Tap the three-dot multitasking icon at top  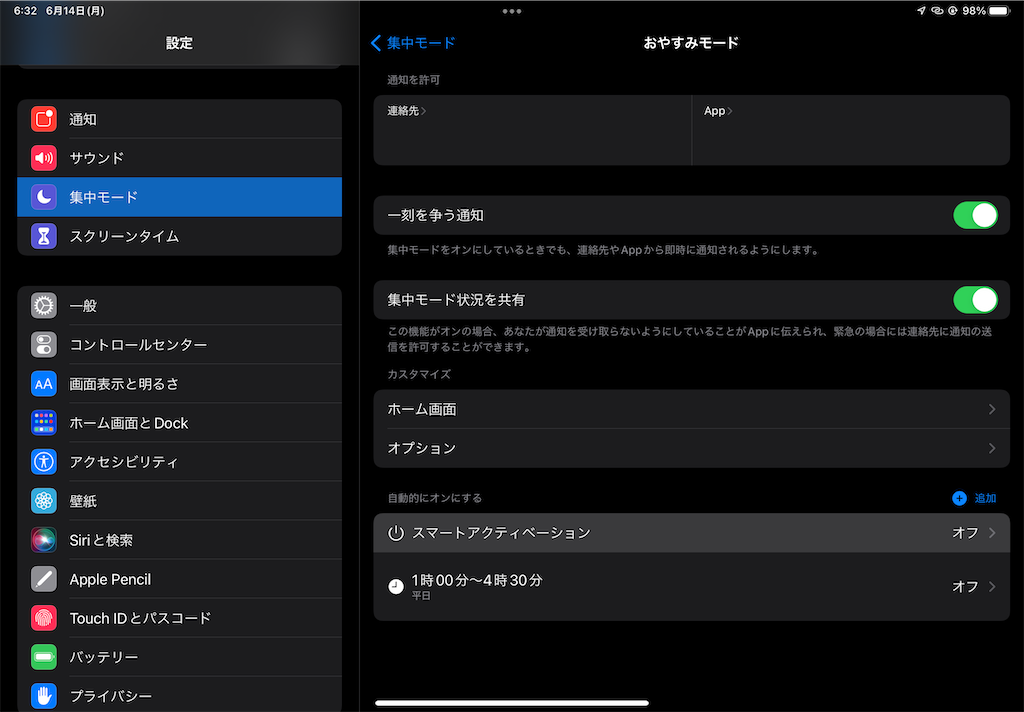[512, 11]
